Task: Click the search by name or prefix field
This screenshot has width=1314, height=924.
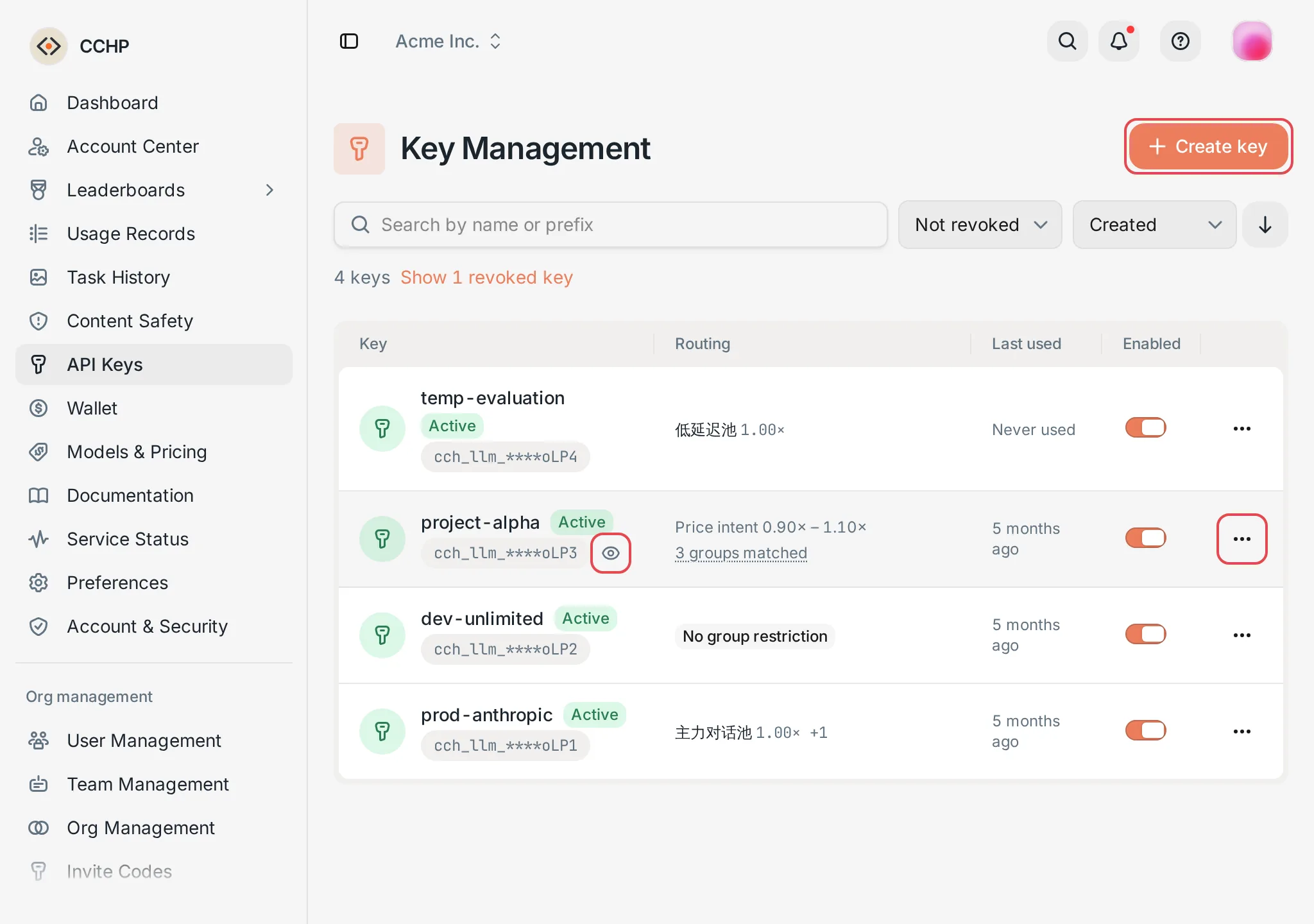Action: pos(611,225)
